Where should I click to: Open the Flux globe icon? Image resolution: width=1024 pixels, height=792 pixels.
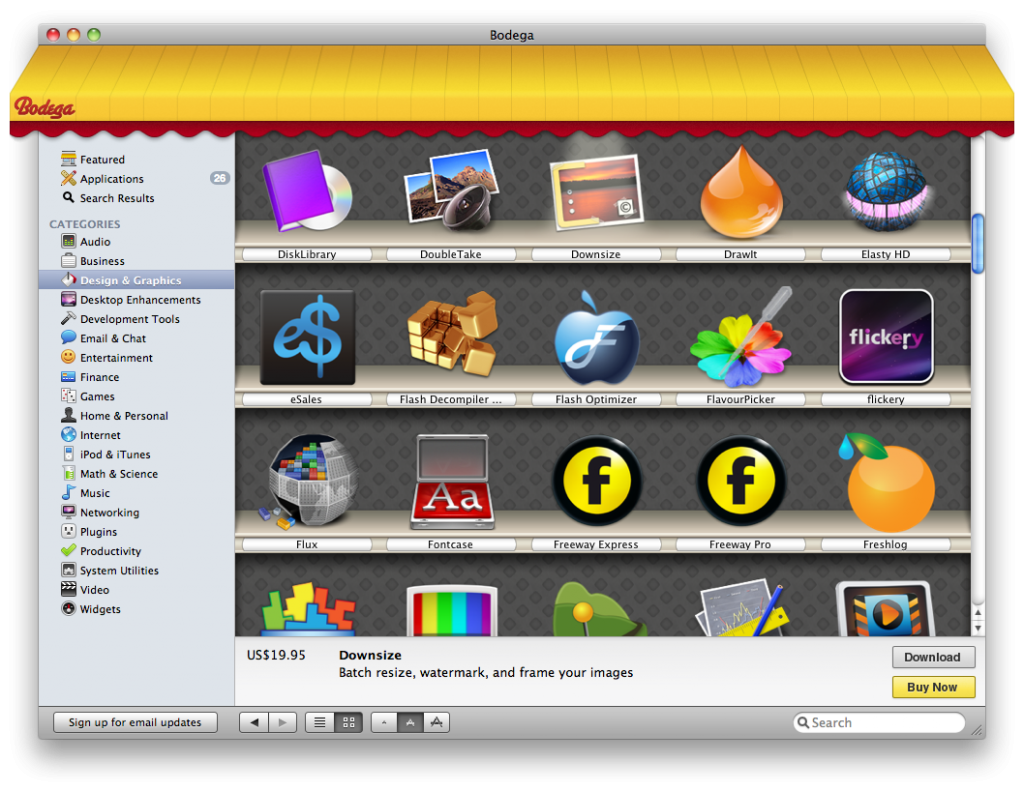tap(308, 481)
